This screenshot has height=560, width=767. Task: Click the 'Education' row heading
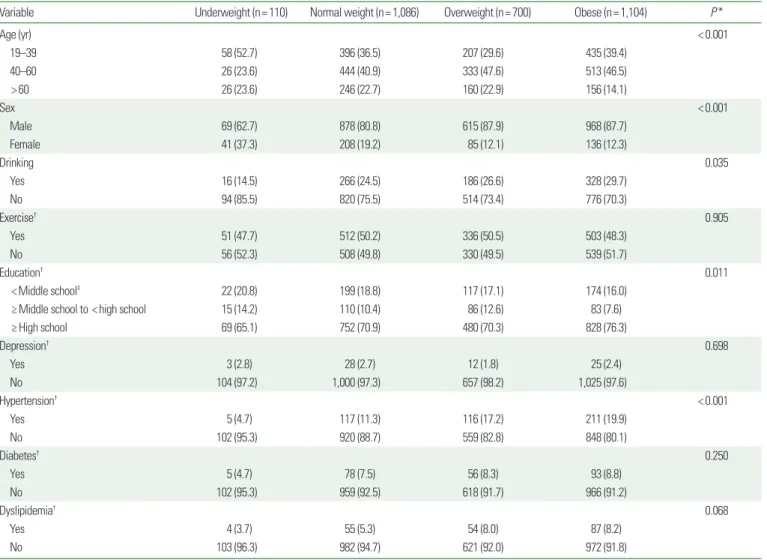point(22,272)
